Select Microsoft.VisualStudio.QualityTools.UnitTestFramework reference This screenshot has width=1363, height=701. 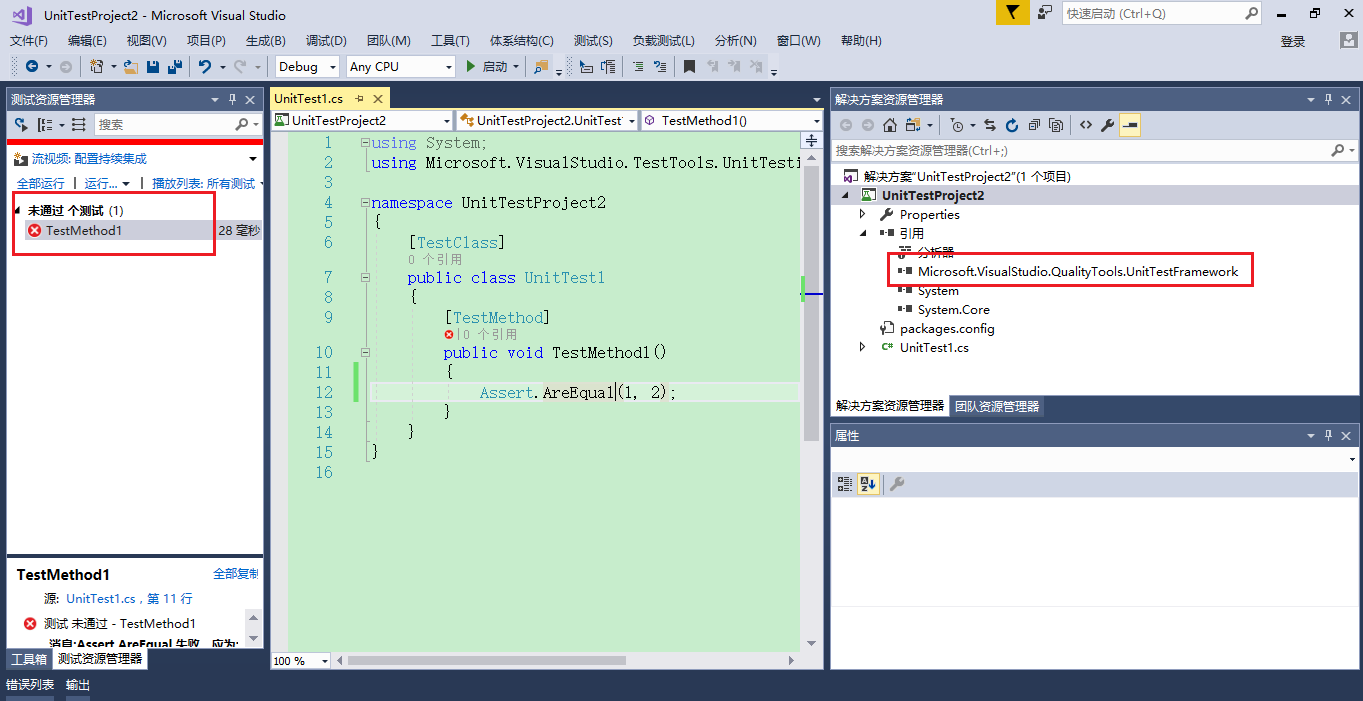pyautogui.click(x=1078, y=271)
